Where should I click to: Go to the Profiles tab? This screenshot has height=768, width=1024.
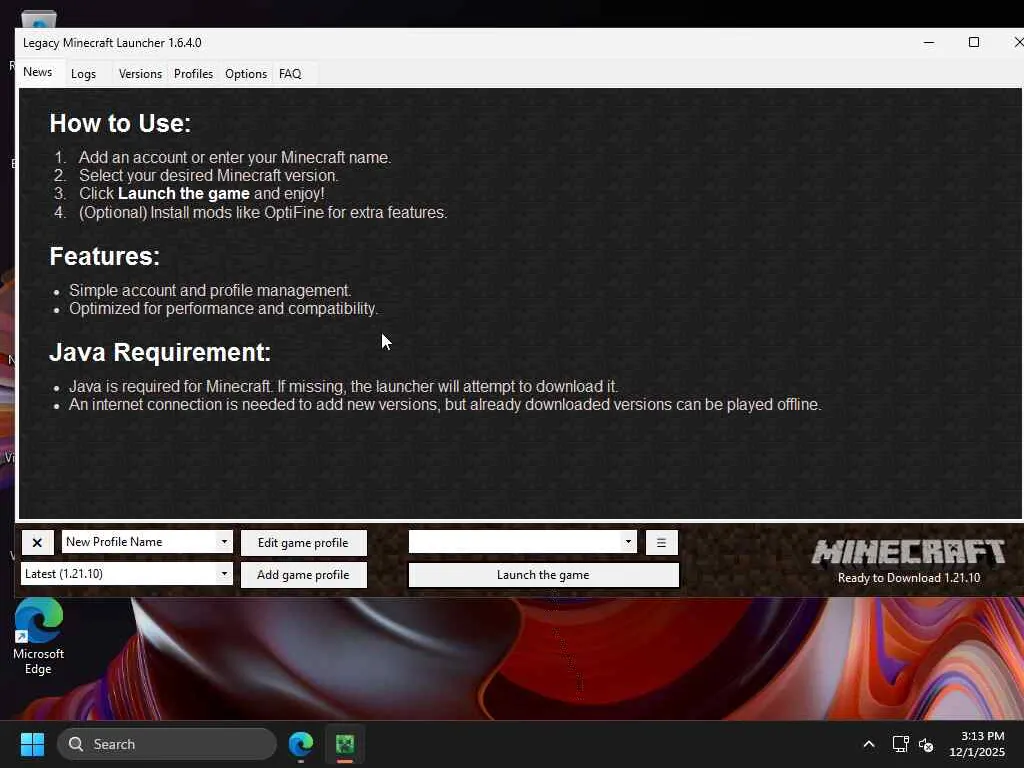193,74
